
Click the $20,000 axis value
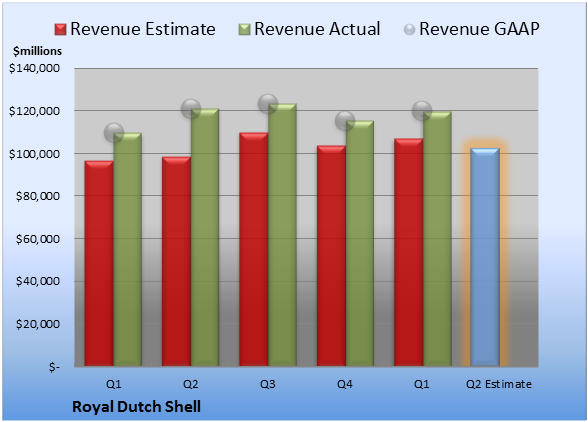click(38, 324)
